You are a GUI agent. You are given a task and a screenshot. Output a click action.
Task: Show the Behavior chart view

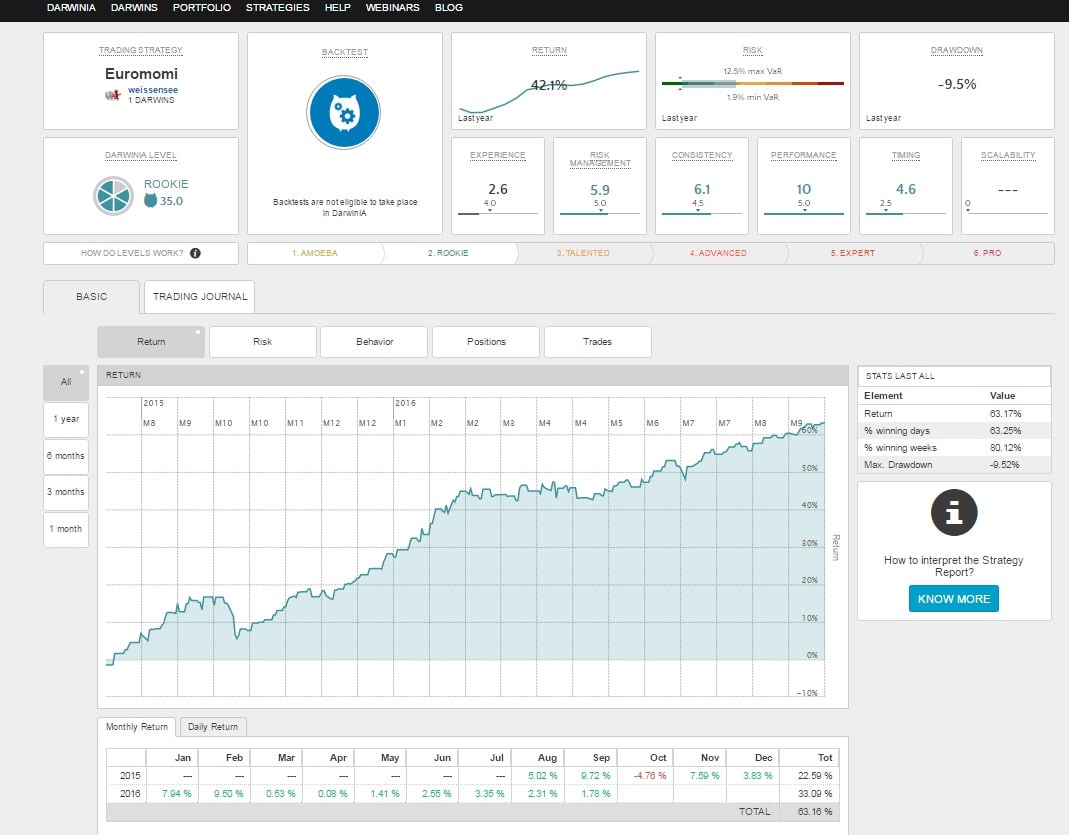point(374,342)
